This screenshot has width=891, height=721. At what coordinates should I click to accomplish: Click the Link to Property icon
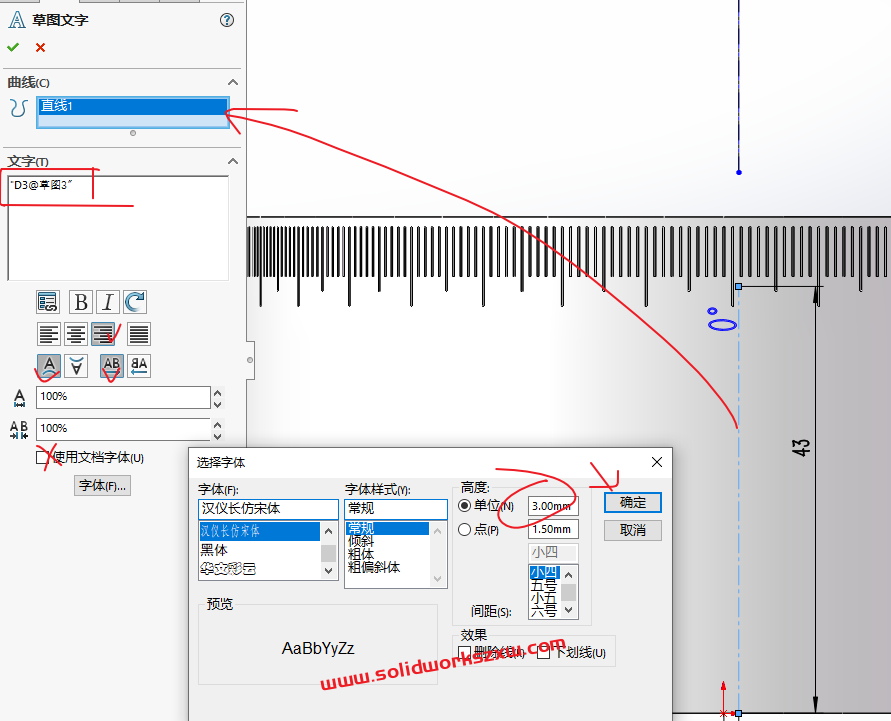click(x=48, y=302)
